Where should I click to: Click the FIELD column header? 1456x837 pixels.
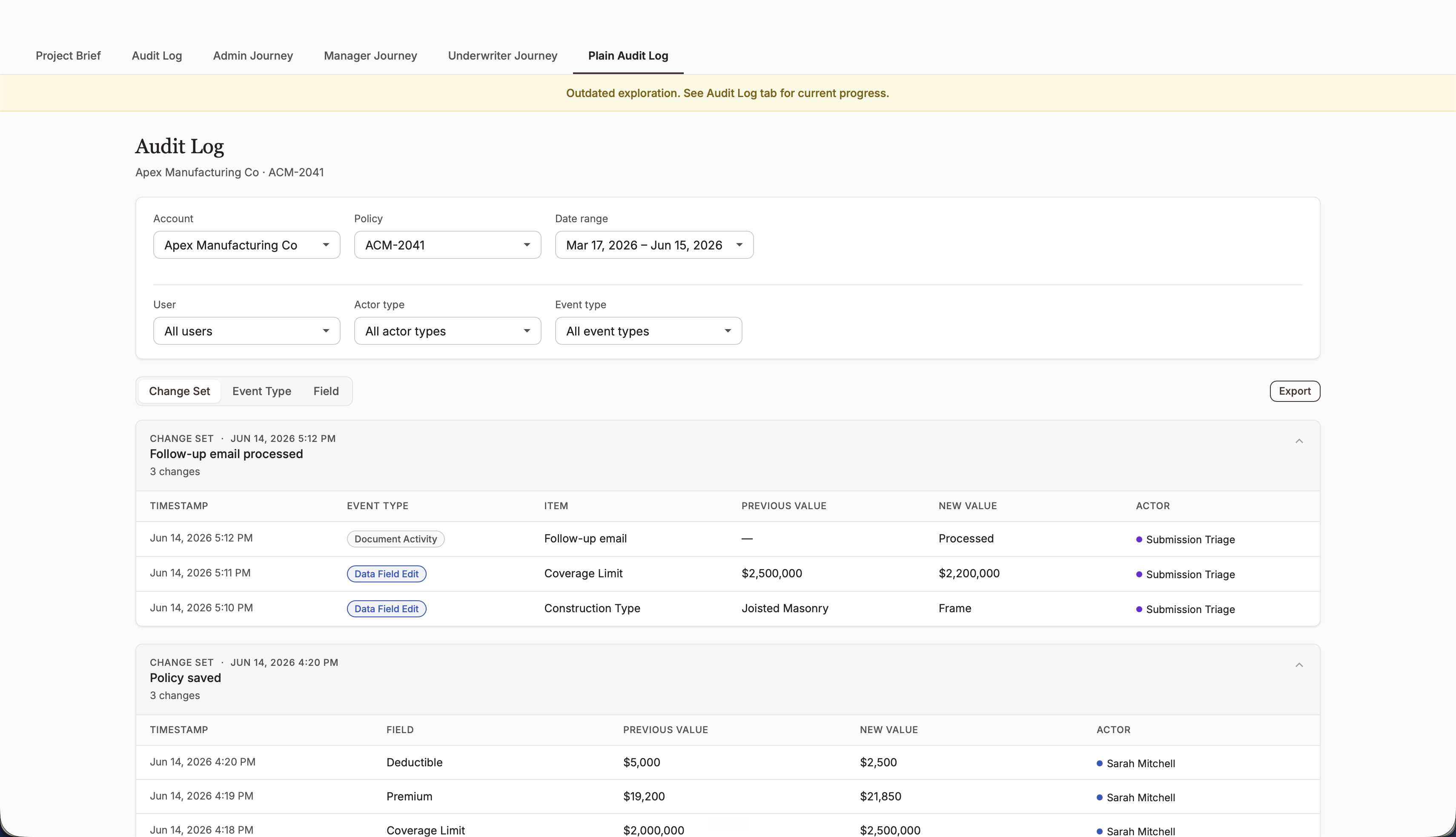[400, 730]
